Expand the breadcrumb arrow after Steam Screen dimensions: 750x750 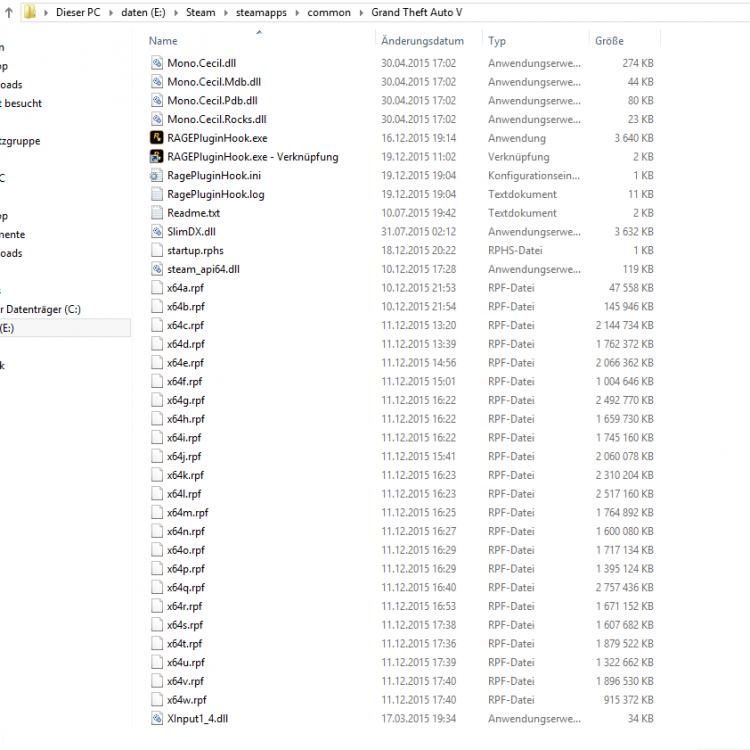pyautogui.click(x=226, y=13)
